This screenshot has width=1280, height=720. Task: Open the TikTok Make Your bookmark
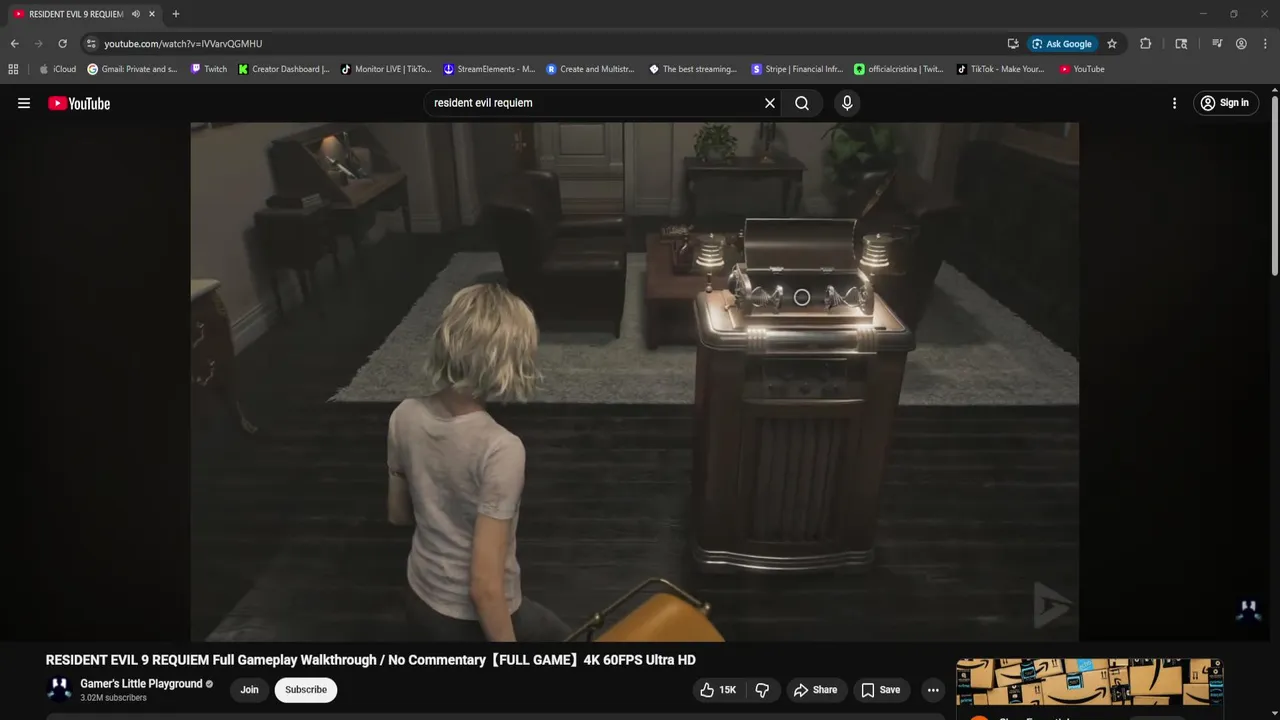[1001, 69]
